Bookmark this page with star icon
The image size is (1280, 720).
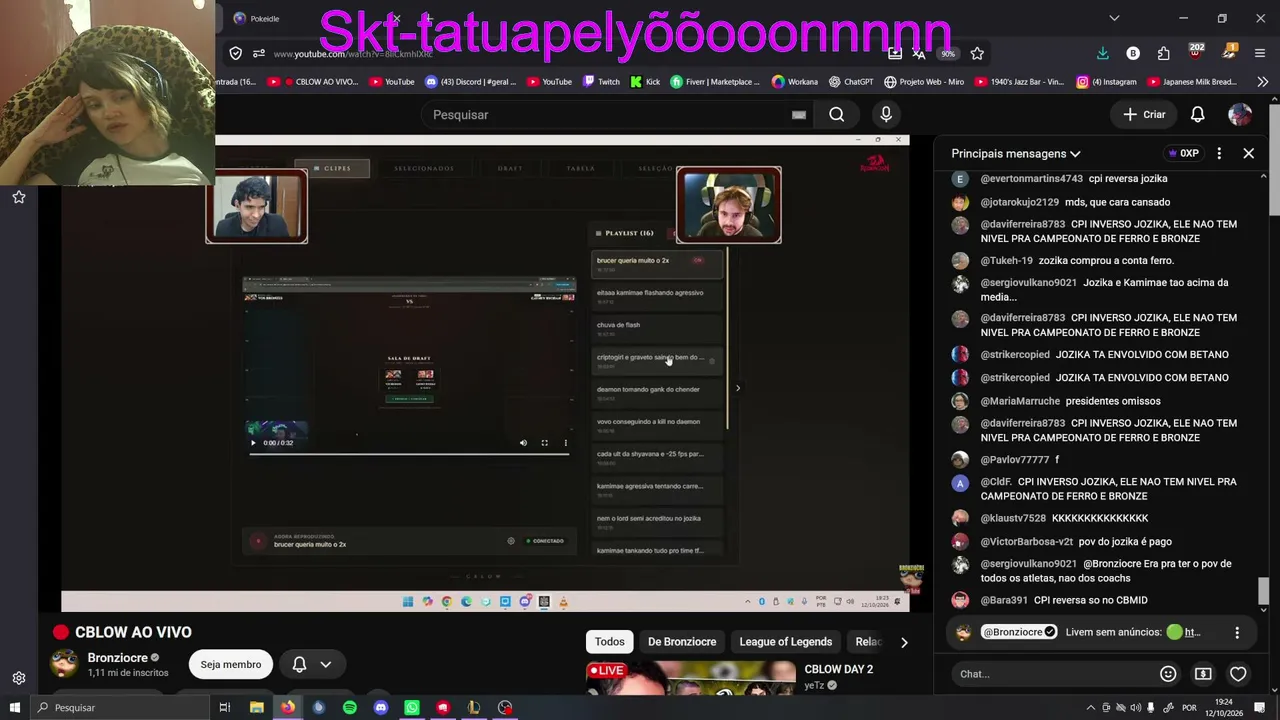tap(977, 53)
